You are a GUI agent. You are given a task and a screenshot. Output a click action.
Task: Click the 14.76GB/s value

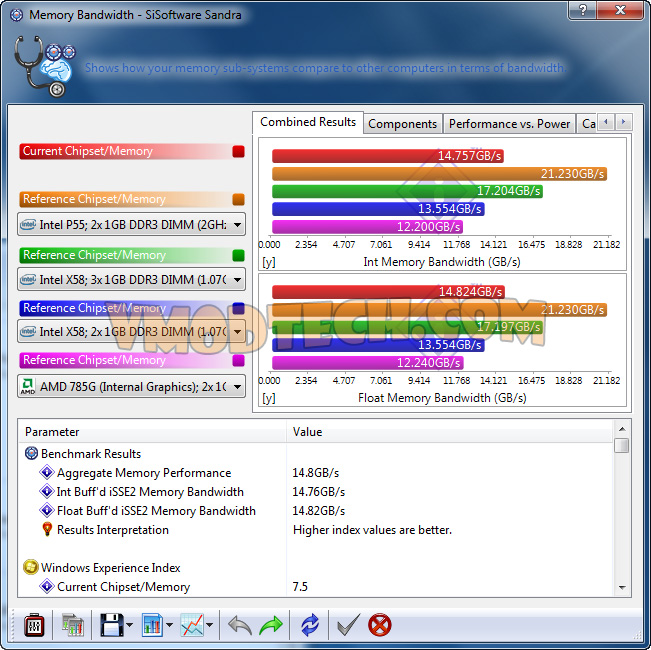click(318, 492)
